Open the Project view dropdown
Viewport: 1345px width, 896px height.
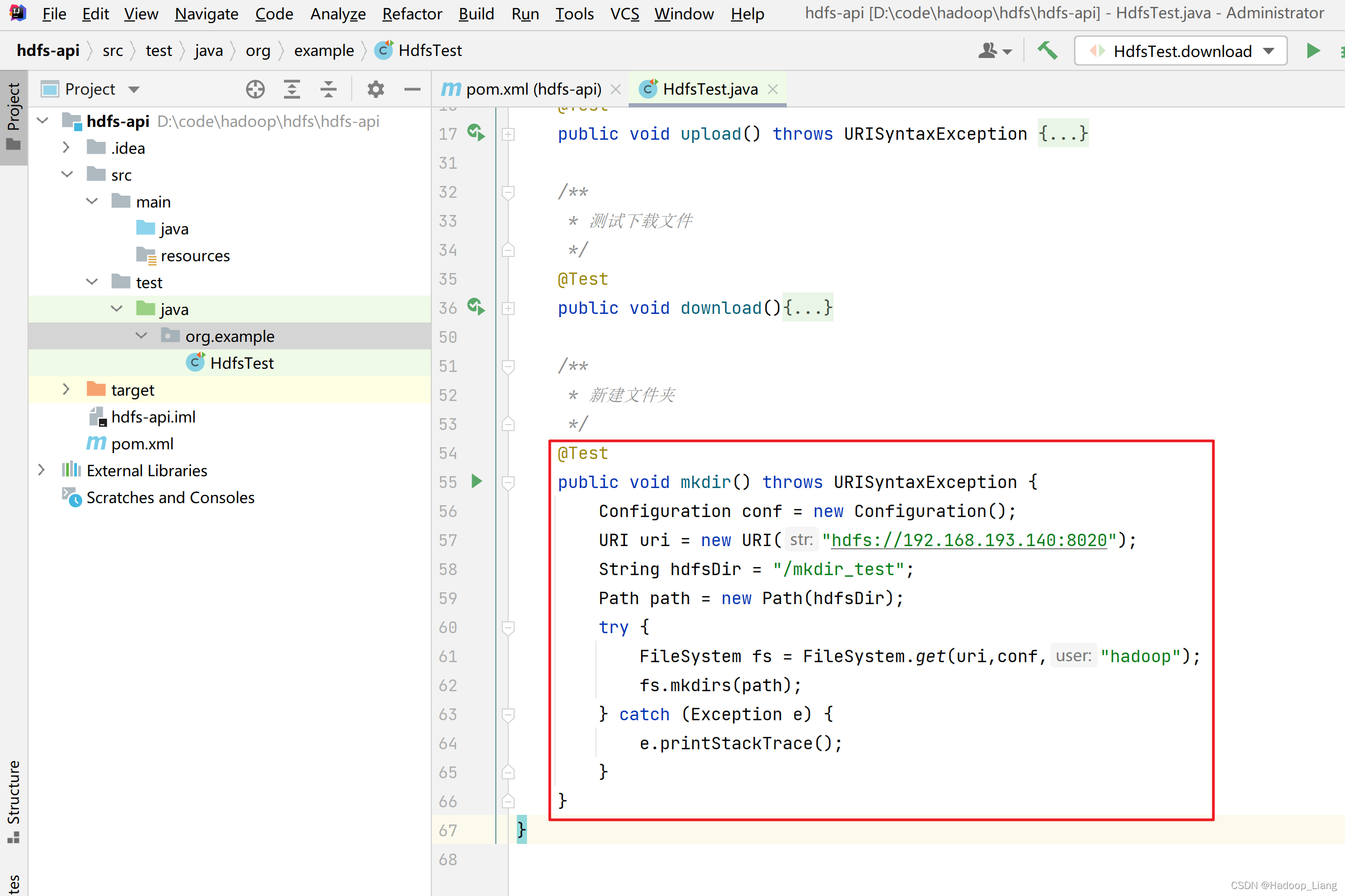click(x=133, y=89)
